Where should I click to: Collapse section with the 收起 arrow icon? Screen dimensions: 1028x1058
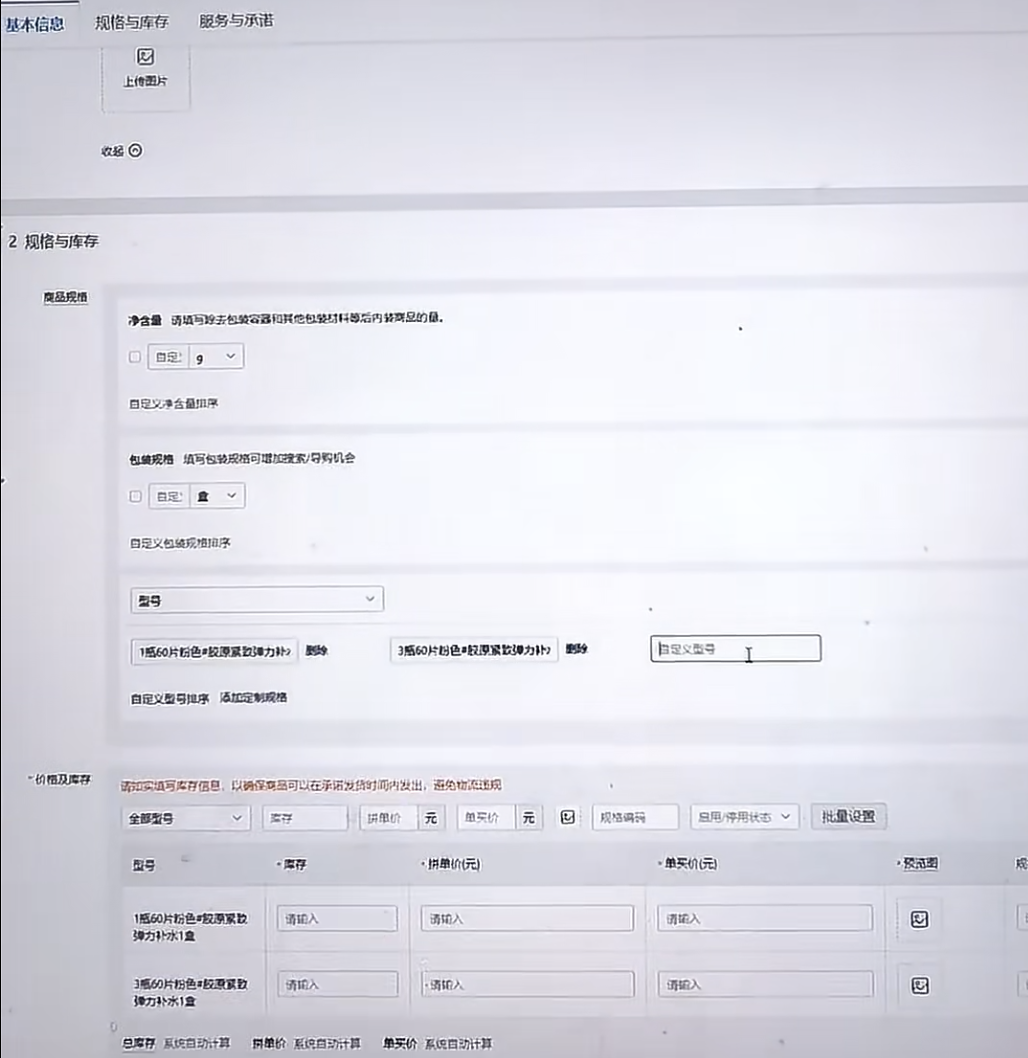pos(136,150)
